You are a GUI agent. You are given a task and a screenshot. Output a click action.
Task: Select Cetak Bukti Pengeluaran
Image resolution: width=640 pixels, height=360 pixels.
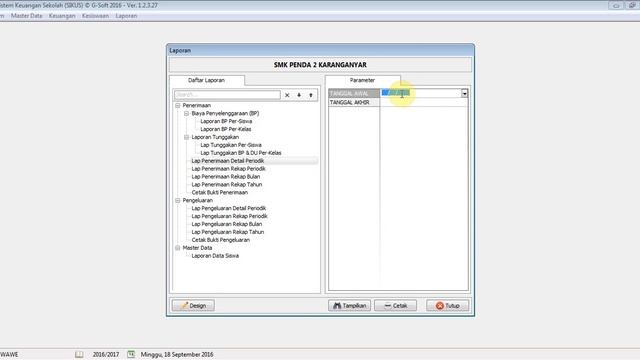(x=221, y=240)
